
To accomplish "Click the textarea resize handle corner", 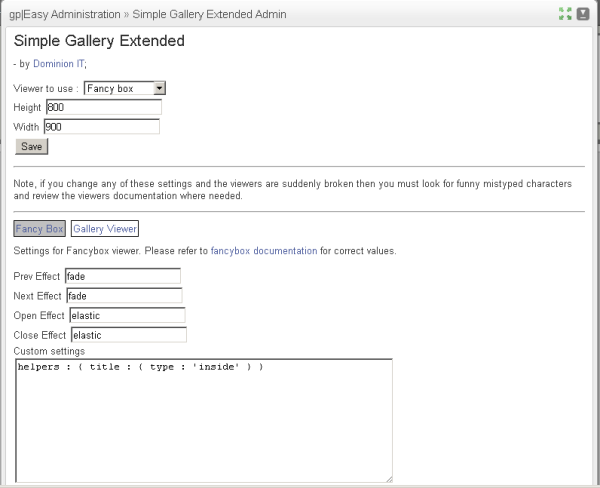I will tap(388, 479).
